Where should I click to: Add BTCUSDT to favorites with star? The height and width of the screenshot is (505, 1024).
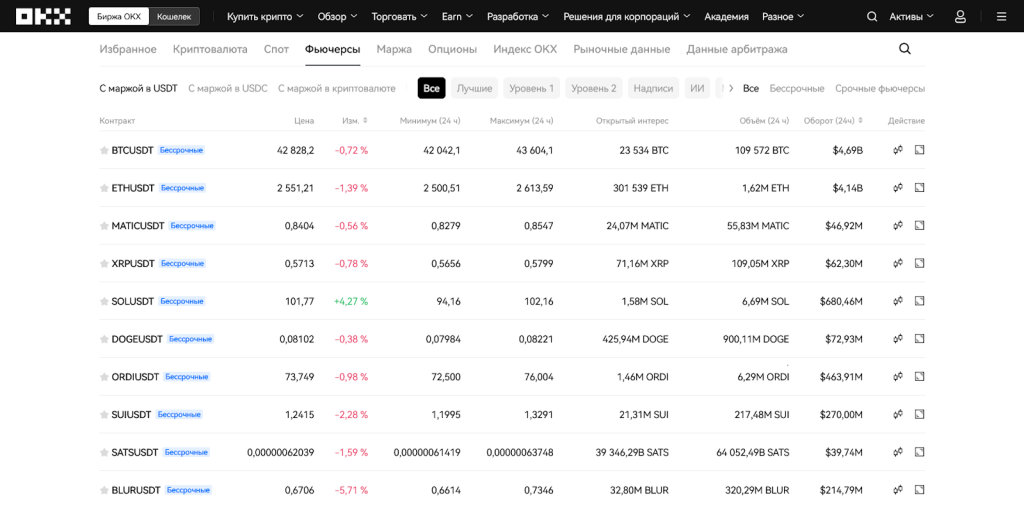[x=104, y=151]
